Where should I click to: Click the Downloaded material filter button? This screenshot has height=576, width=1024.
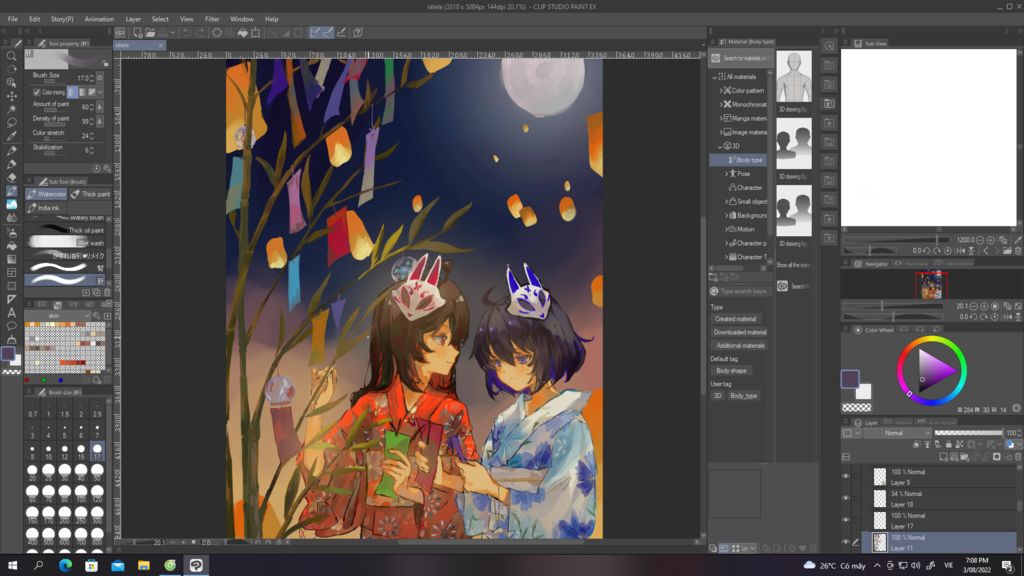[x=740, y=332]
